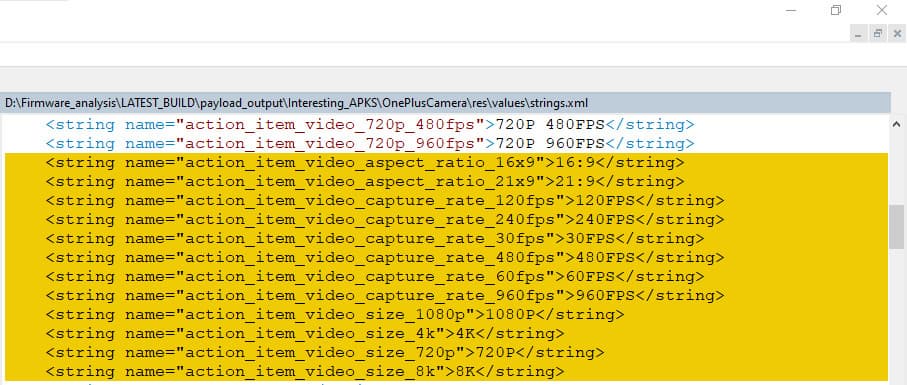Click the capture_rate_240fps string line
The height and width of the screenshot is (385, 907).
[385, 220]
